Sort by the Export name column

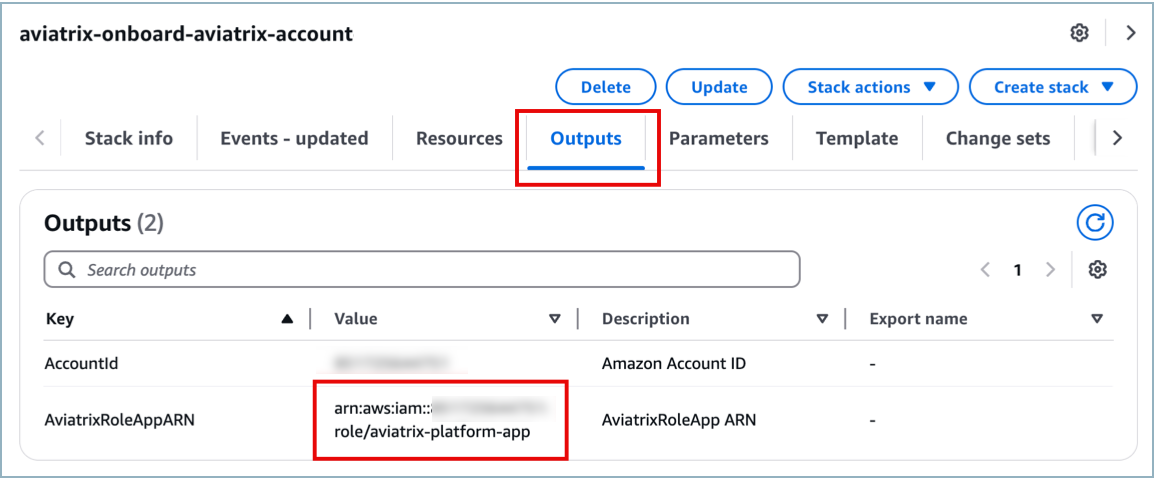1096,319
